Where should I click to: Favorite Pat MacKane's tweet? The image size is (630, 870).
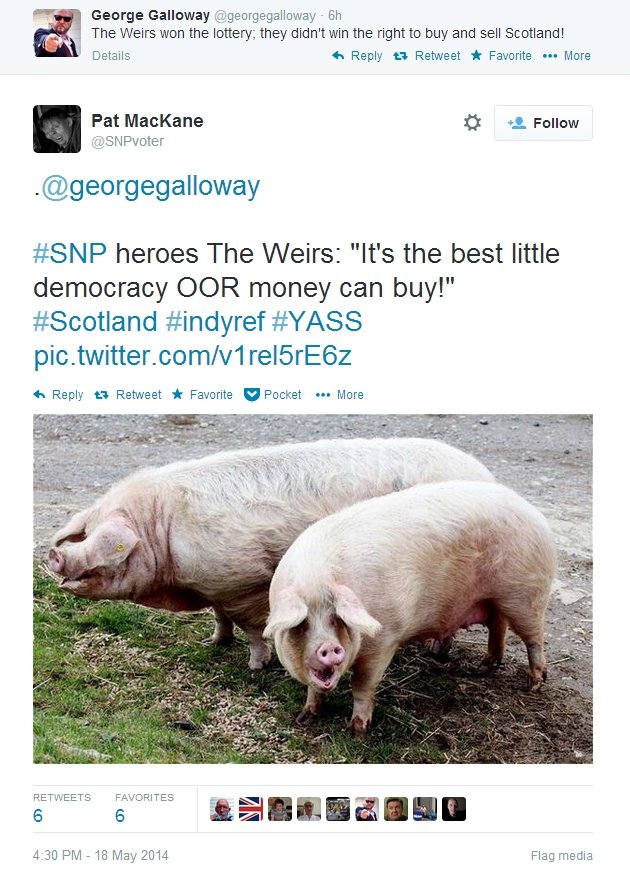pos(202,394)
